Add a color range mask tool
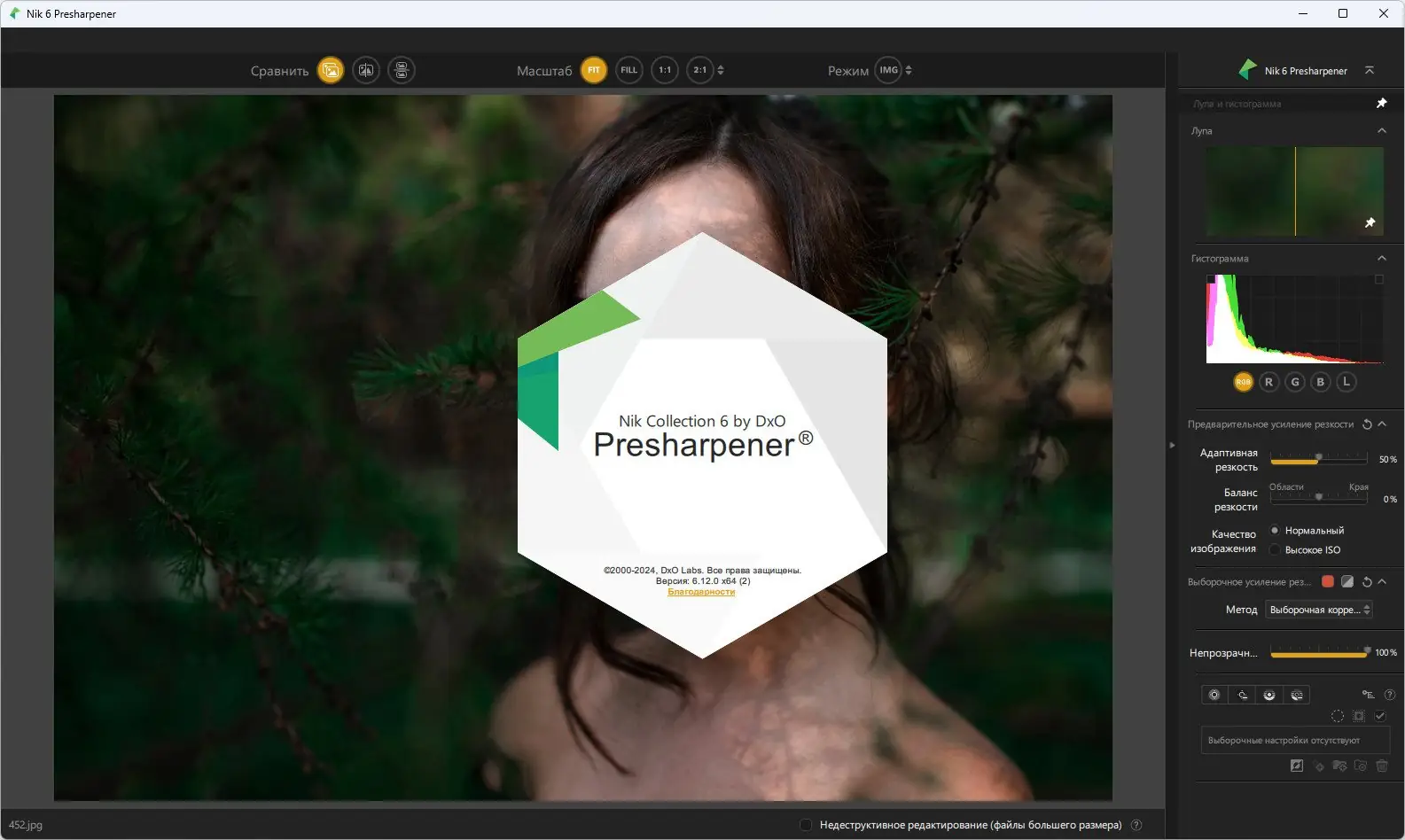The image size is (1405, 840). 1297,695
